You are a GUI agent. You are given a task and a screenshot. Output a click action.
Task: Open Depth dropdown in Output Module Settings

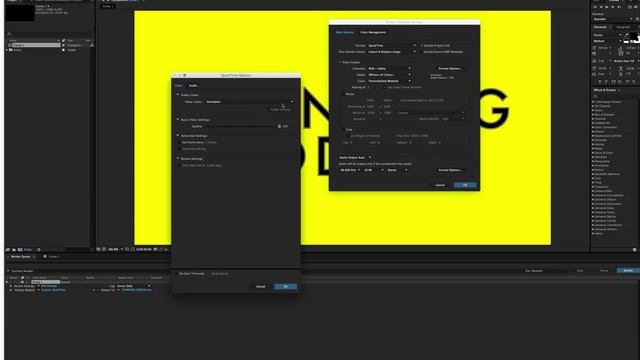point(389,75)
